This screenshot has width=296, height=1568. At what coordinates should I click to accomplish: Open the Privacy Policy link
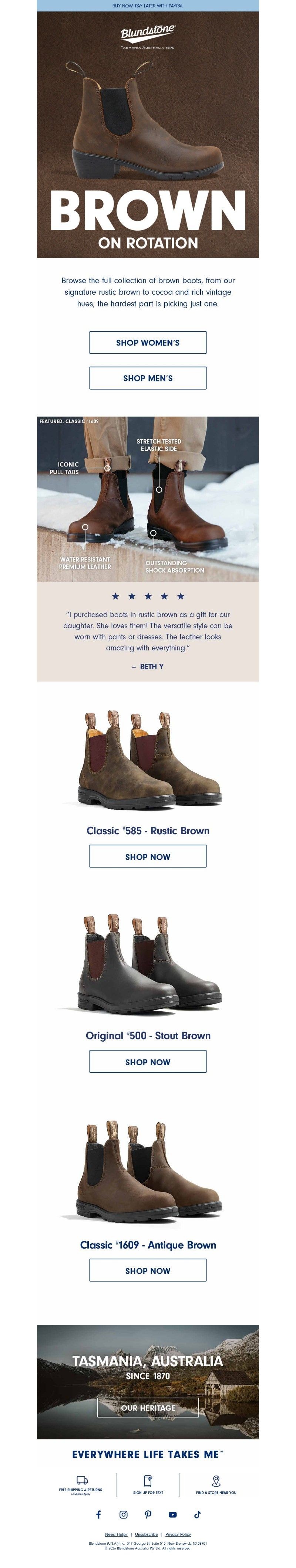pyautogui.click(x=178, y=1534)
